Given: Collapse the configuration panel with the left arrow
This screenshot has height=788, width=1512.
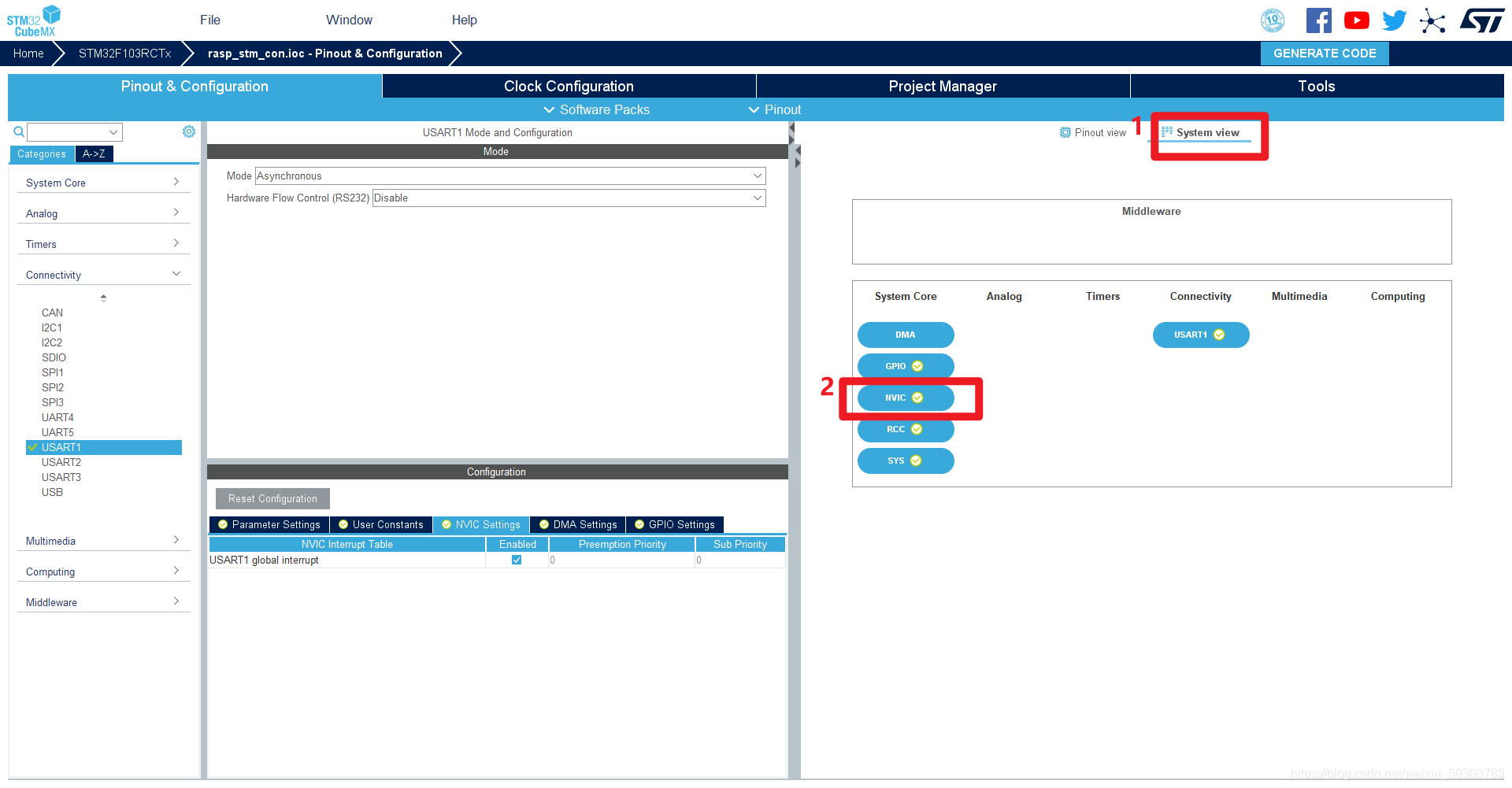Looking at the screenshot, I should pos(791,128).
